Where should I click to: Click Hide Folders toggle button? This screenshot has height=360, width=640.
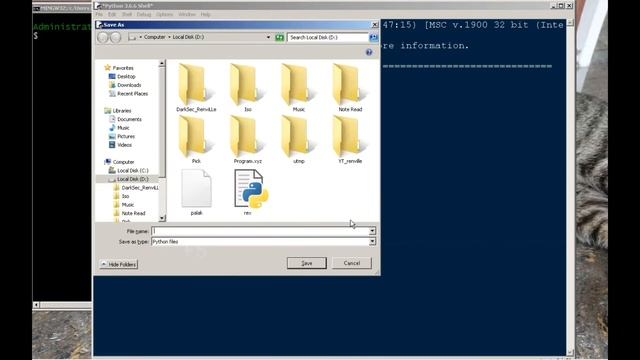coord(119,264)
